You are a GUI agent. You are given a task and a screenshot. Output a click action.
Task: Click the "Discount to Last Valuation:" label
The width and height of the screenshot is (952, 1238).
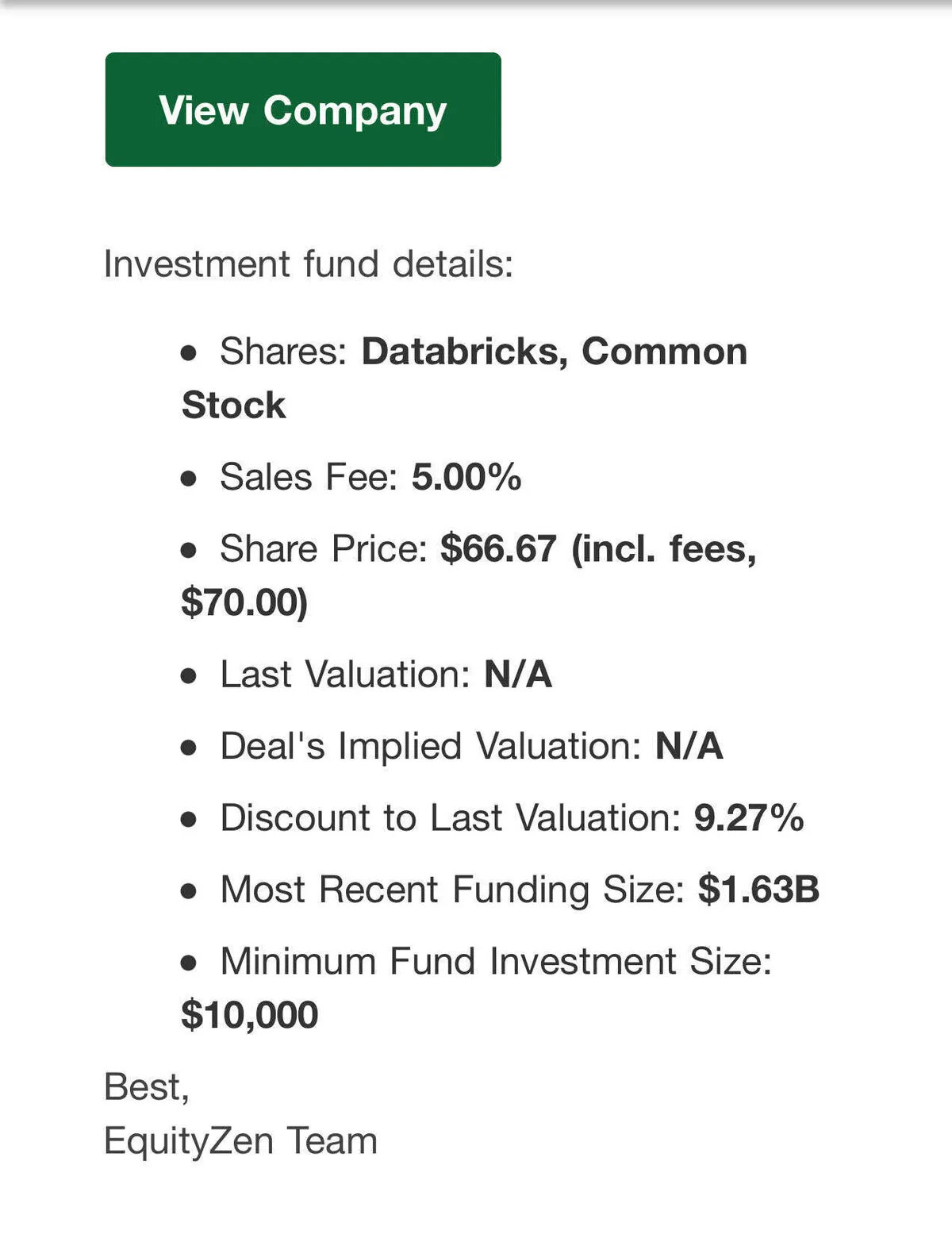tap(450, 817)
